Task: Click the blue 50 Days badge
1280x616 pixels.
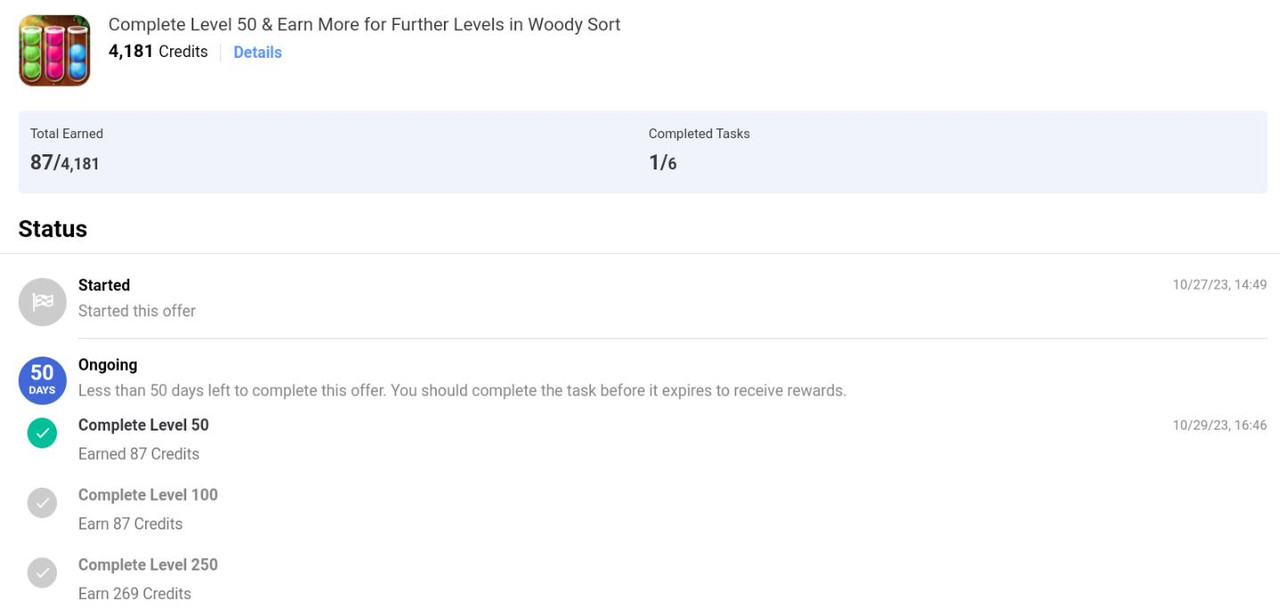Action: click(42, 381)
